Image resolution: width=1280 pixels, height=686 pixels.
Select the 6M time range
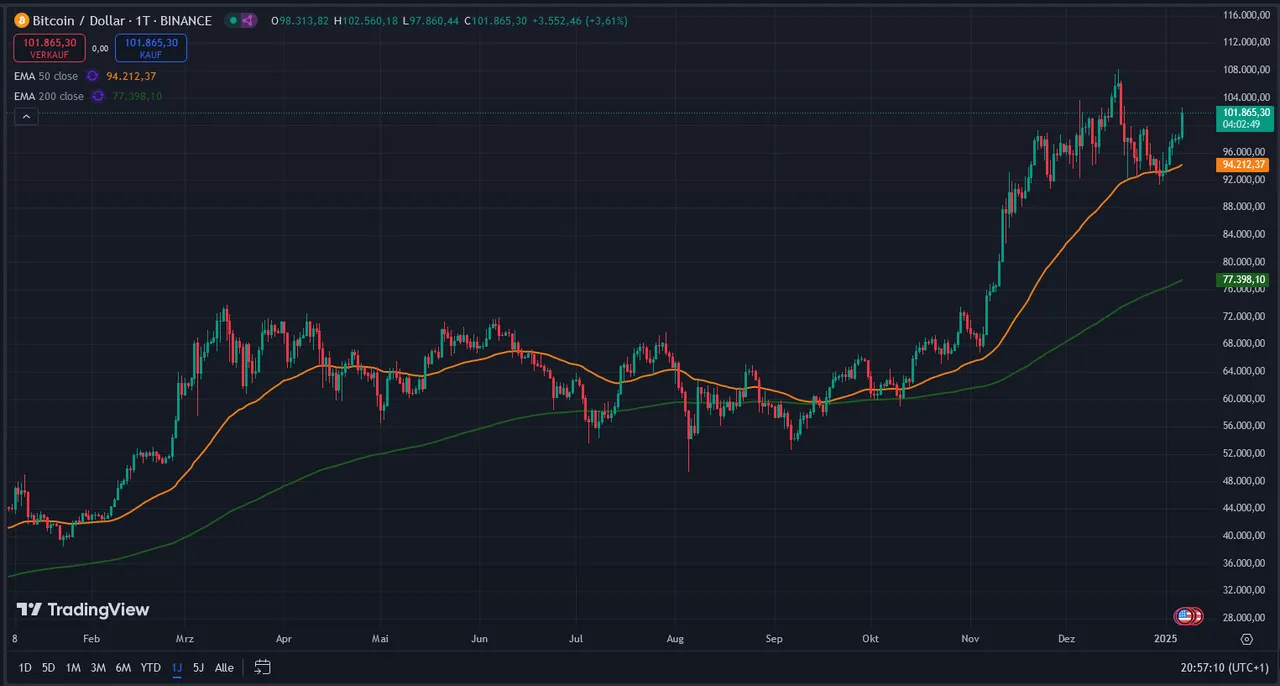pos(123,667)
